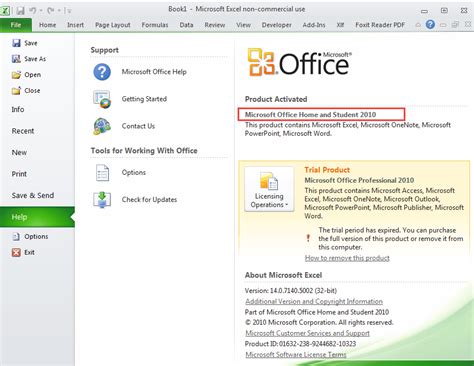Click the Excel application icon in title bar
Viewport: 474px width, 366px height.
(x=5, y=10)
